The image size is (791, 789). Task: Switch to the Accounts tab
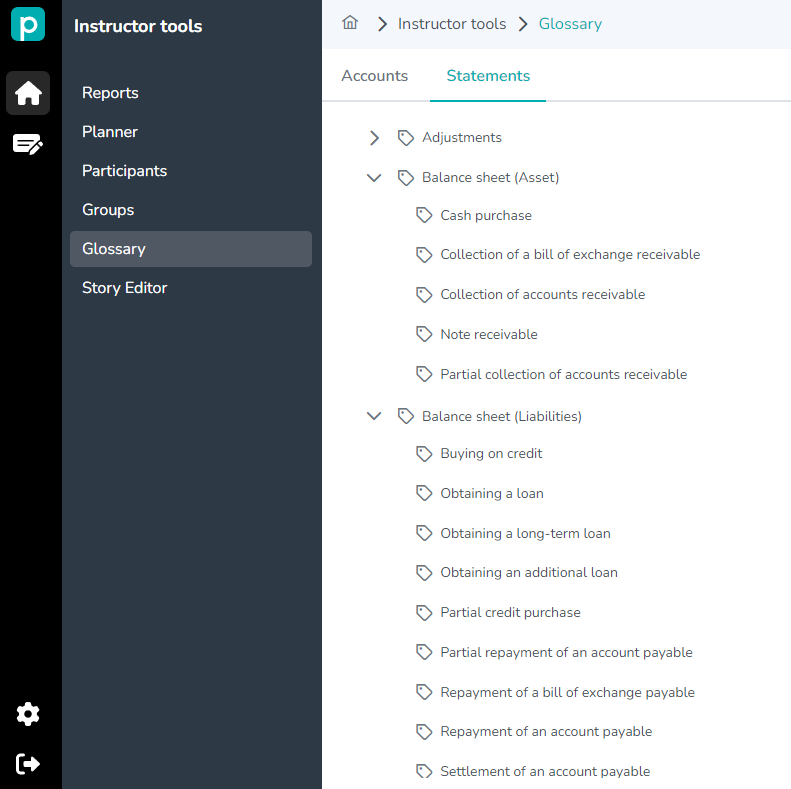coord(375,76)
